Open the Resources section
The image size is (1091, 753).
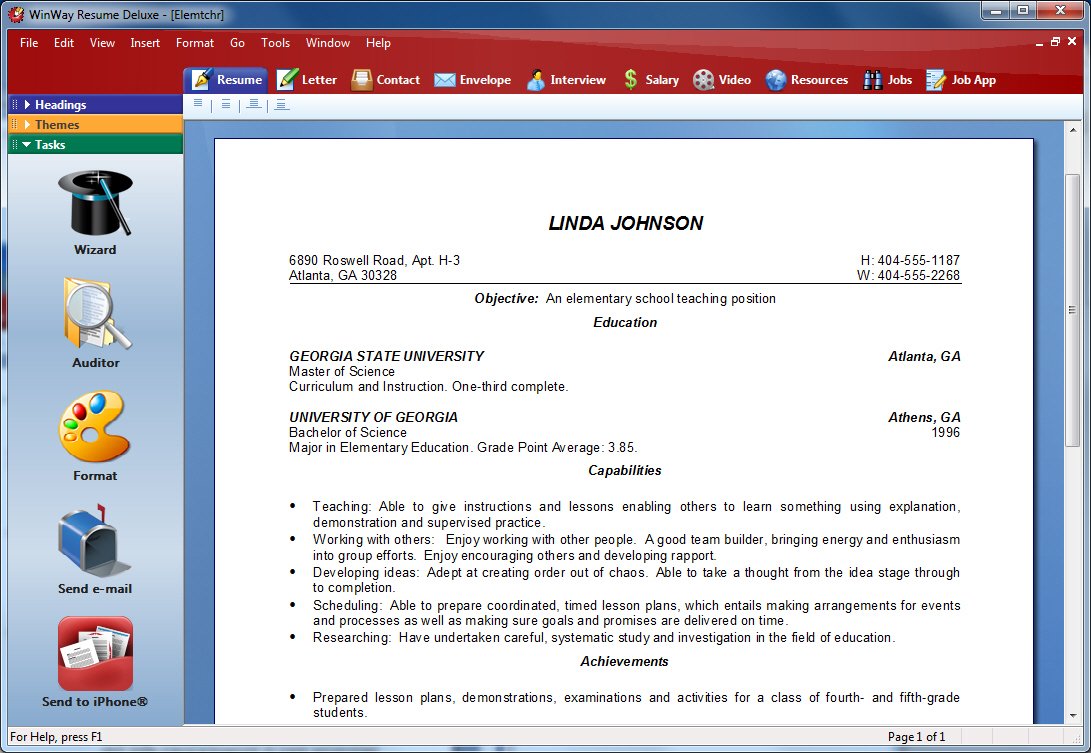pyautogui.click(x=807, y=80)
